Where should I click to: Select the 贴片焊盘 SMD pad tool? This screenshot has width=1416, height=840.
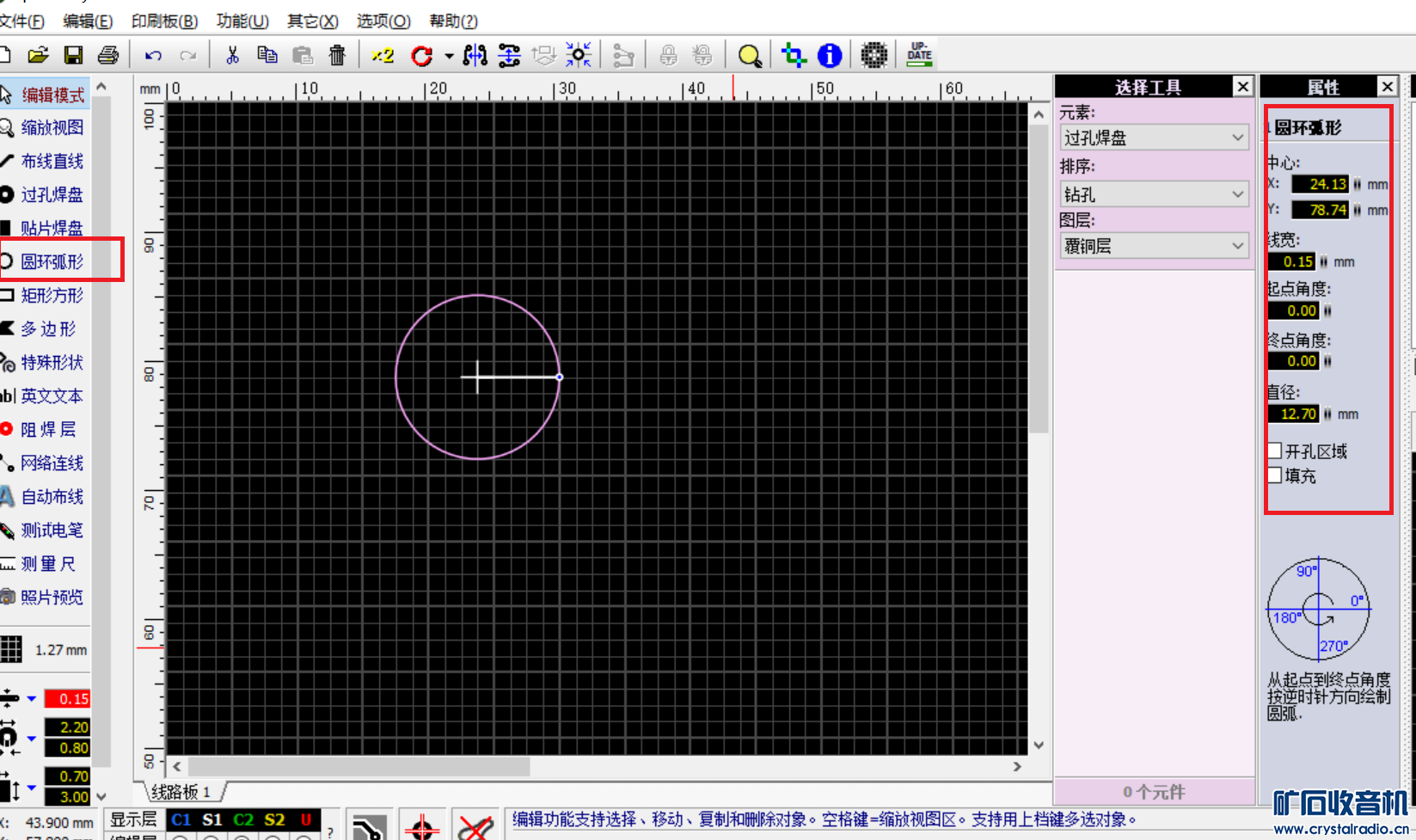[x=45, y=229]
